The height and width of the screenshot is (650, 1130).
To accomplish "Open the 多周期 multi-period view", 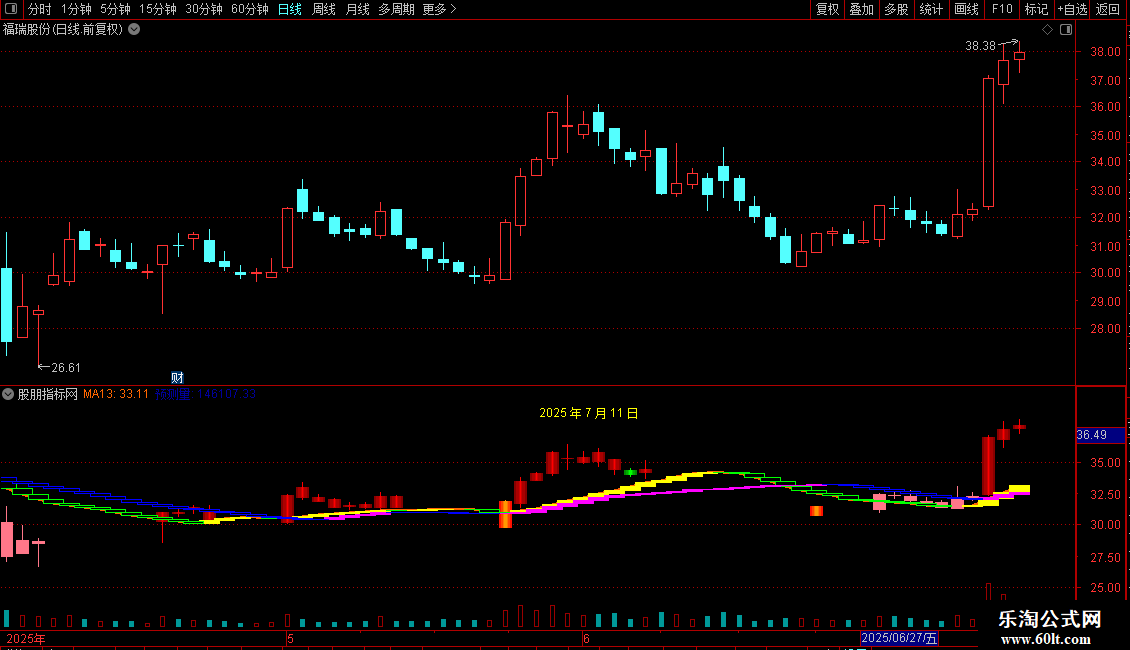I will tap(396, 9).
